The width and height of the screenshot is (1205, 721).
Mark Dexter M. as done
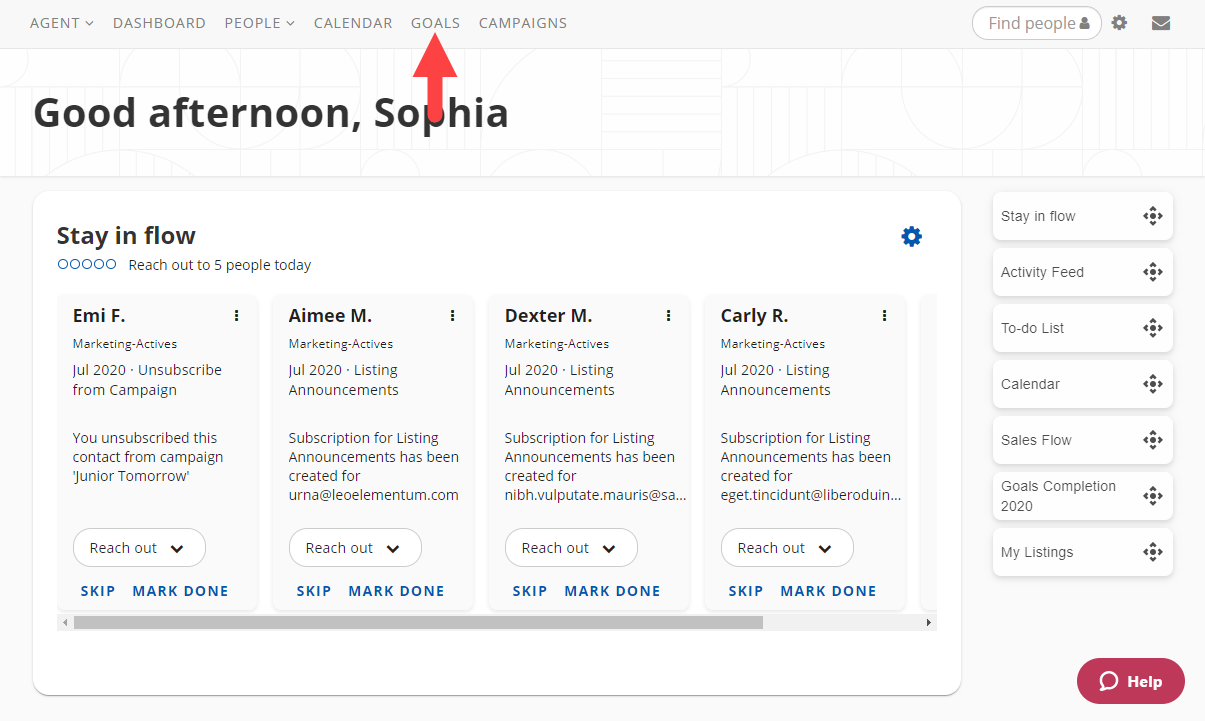[x=612, y=591]
